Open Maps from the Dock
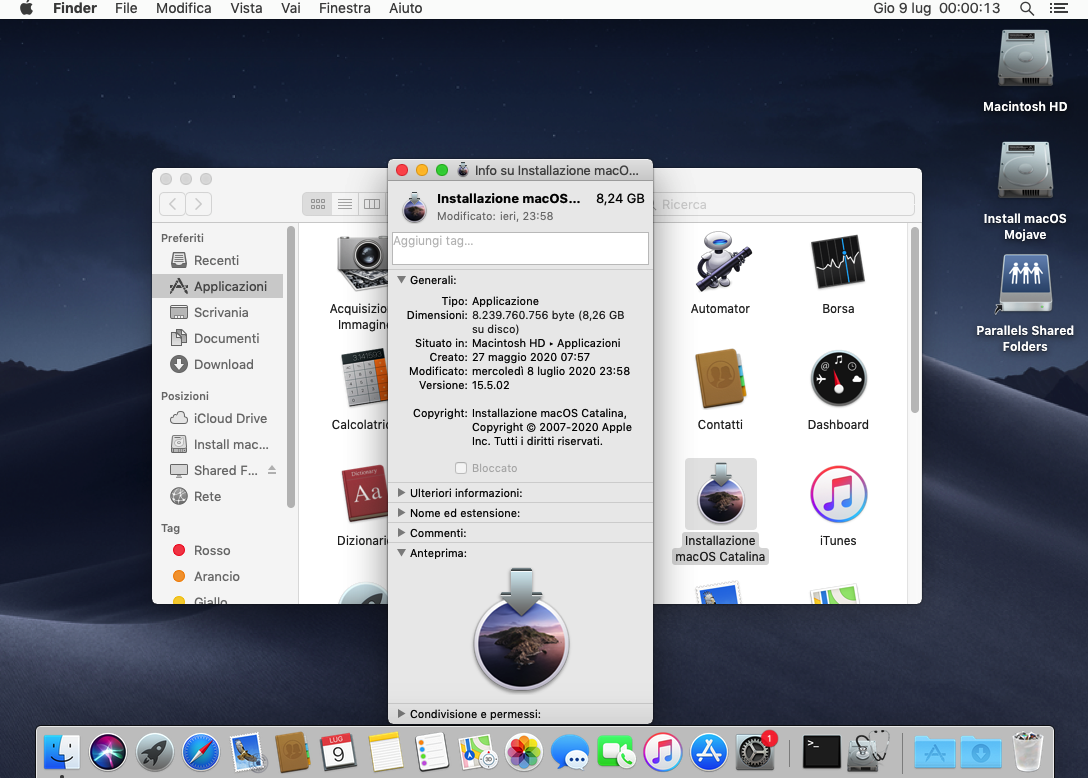The height and width of the screenshot is (778, 1088). (477, 752)
